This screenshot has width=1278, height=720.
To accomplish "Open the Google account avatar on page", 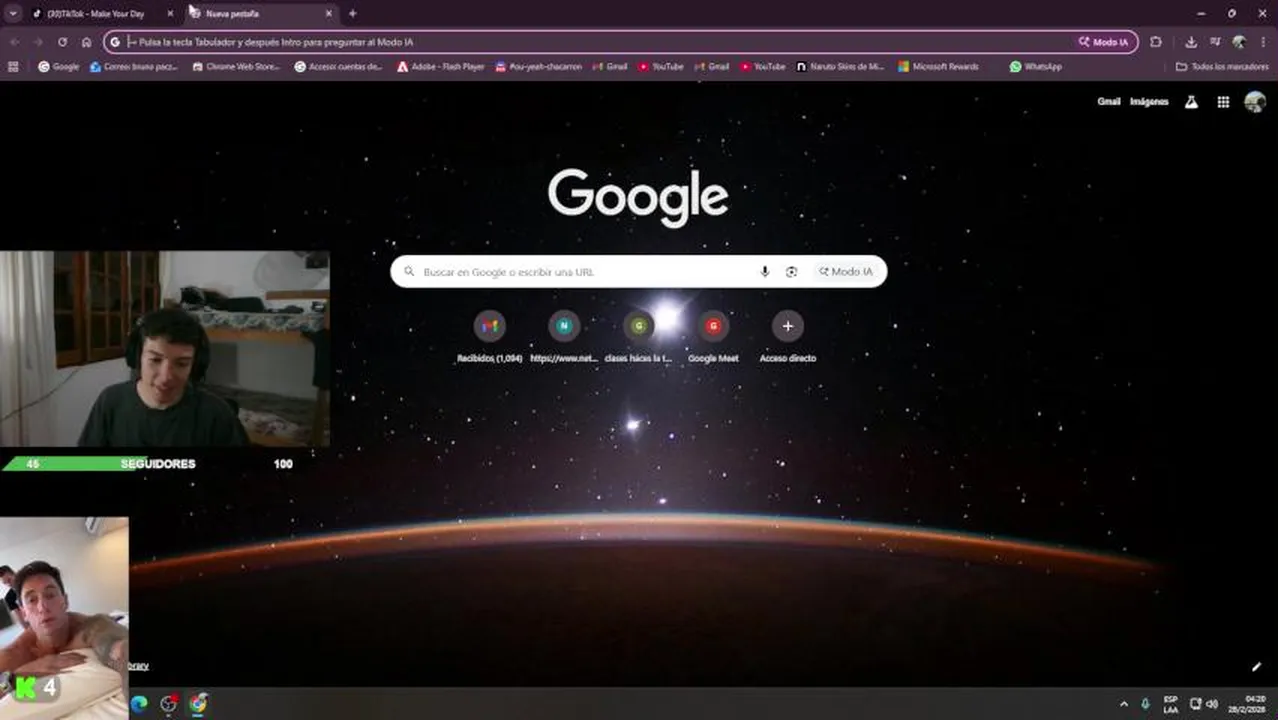I will tap(1255, 102).
